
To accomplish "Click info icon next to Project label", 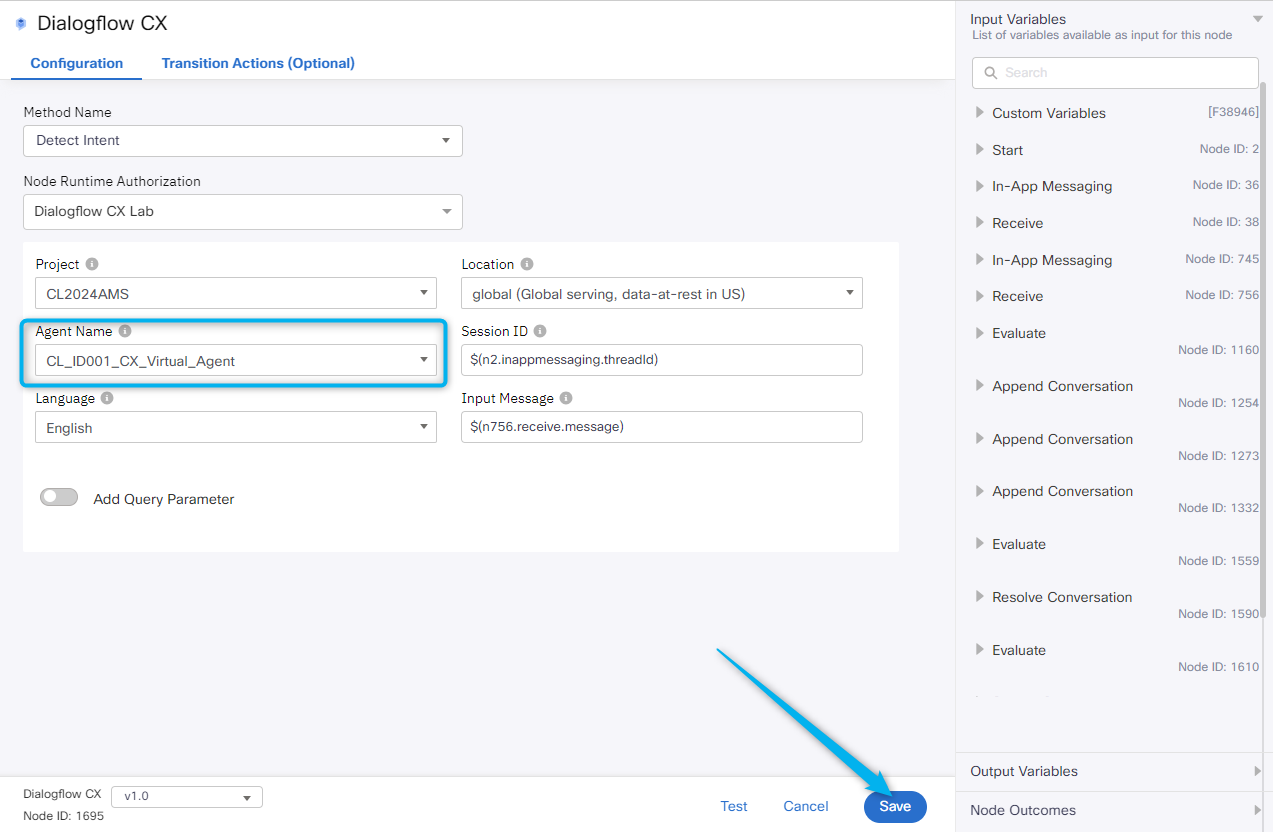I will (x=92, y=264).
